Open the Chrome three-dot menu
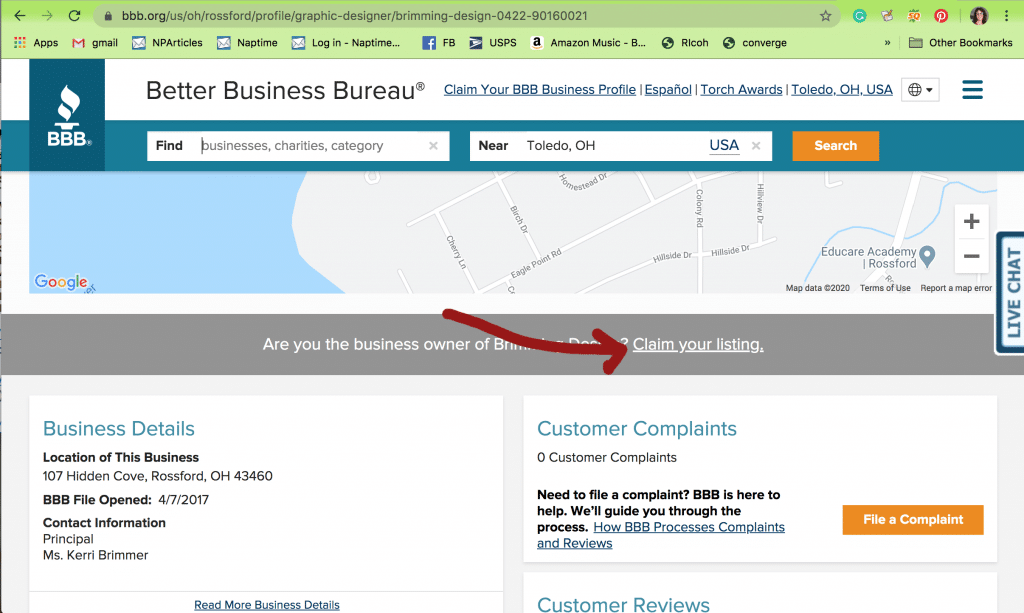The width and height of the screenshot is (1024, 613). click(x=1006, y=16)
